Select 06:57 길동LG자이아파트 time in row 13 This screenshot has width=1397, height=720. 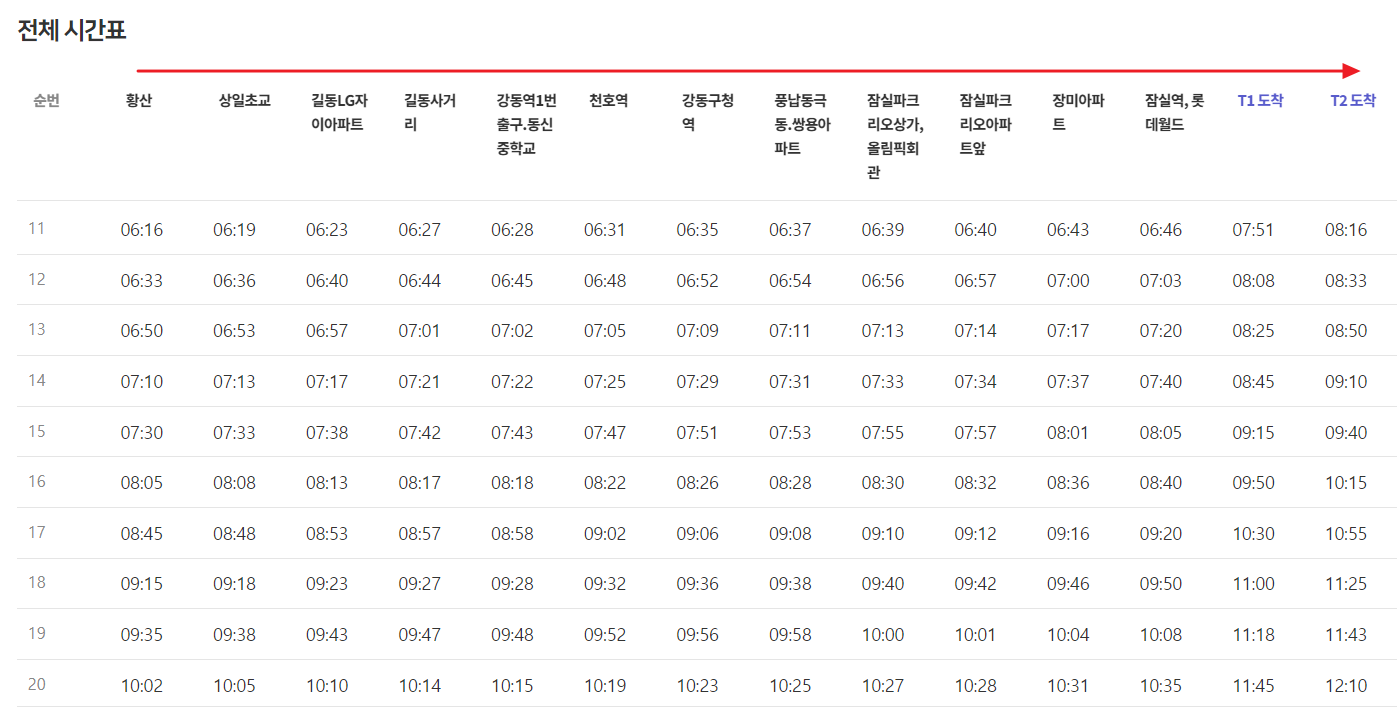tap(327, 331)
